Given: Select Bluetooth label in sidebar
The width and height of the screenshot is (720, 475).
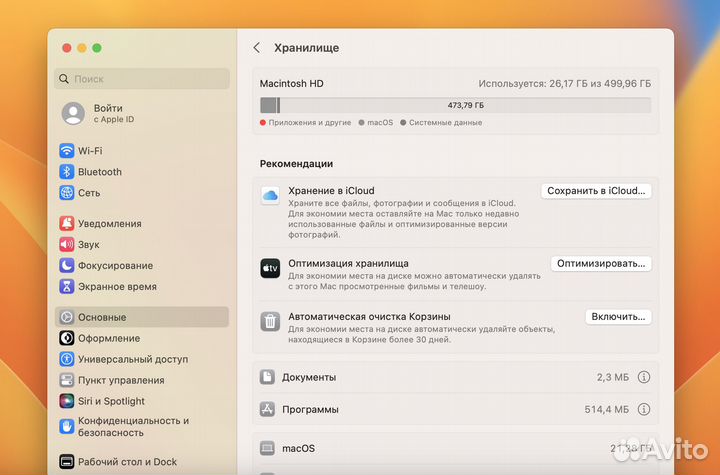Looking at the screenshot, I should (100, 172).
